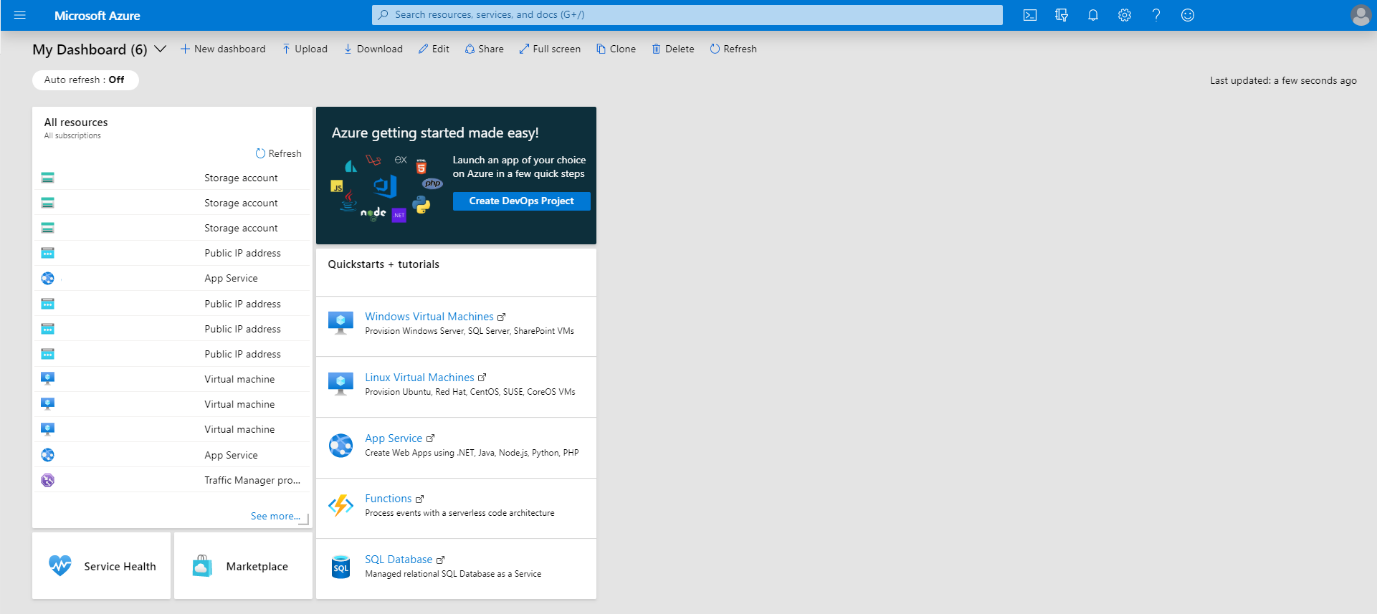Click the 'Launch an app of your choice' text
This screenshot has height=614, width=1377.
[x=519, y=167]
